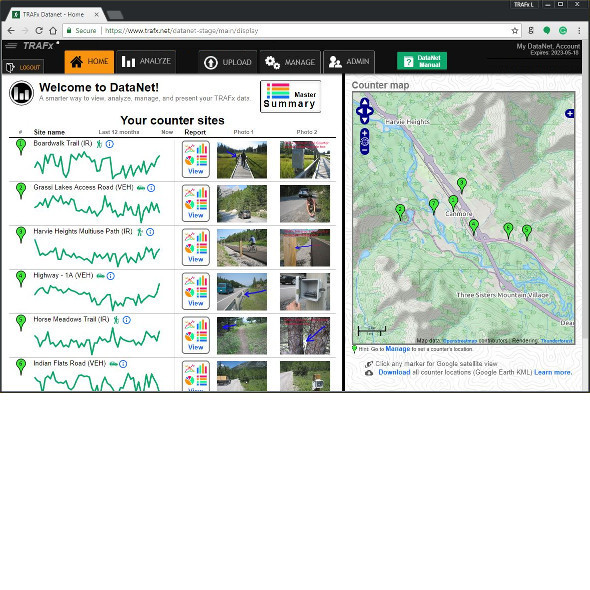This screenshot has height=590, width=590.
Task: Click map marker number 4
Action: (474, 227)
